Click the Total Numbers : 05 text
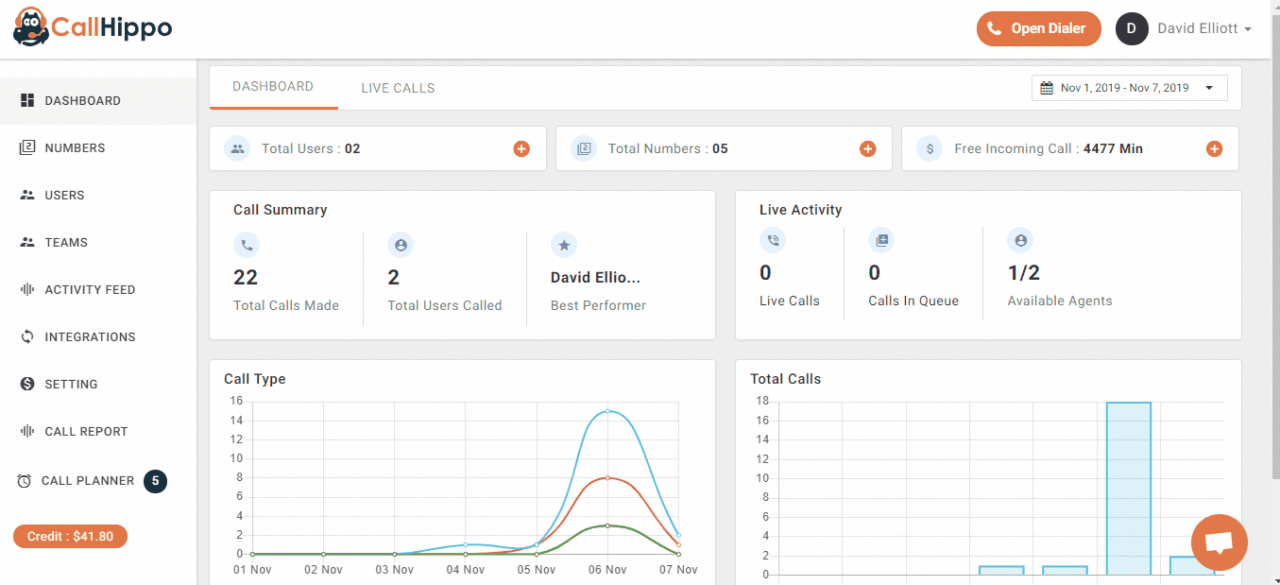This screenshot has width=1280, height=585. (x=668, y=148)
